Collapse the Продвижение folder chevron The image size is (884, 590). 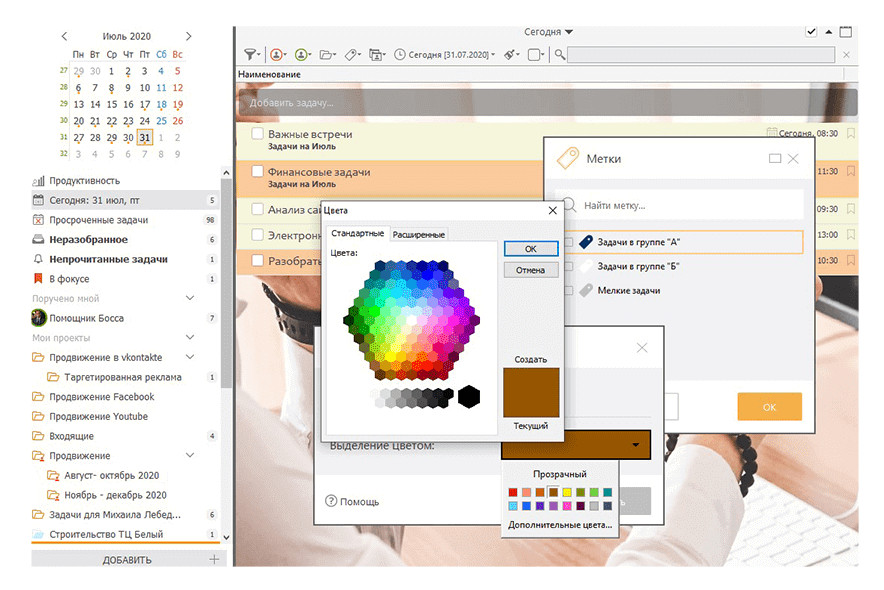coord(190,455)
